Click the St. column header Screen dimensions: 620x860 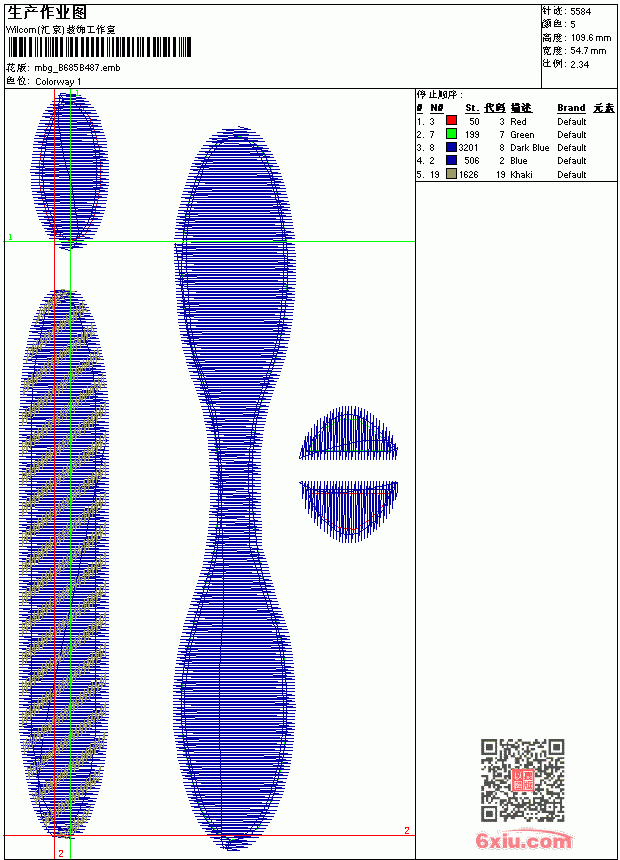pyautogui.click(x=472, y=108)
